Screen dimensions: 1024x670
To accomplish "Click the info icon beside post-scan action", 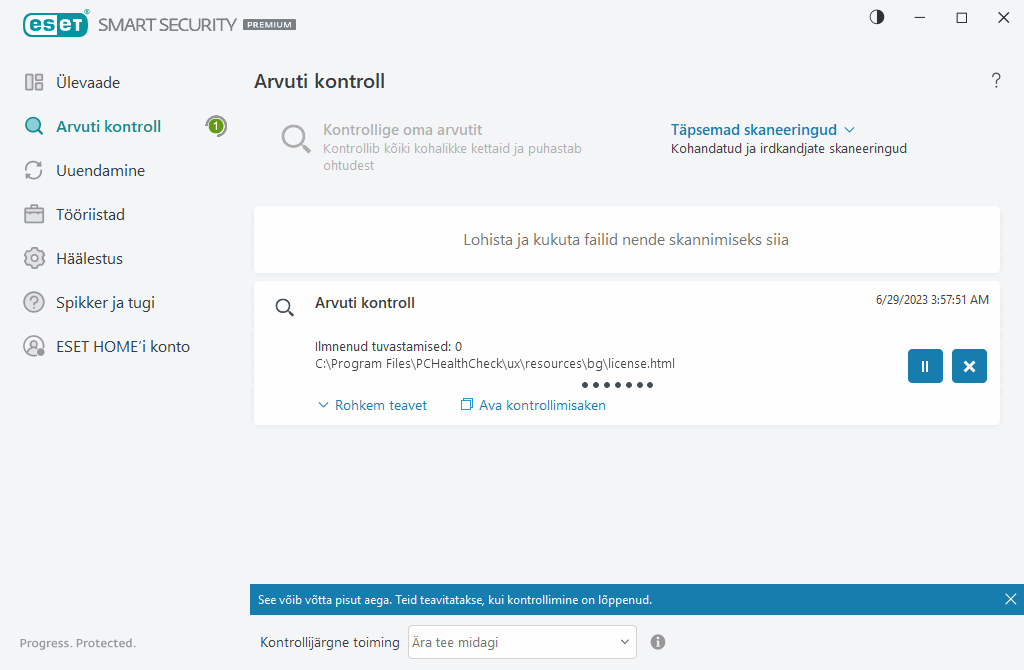I will pyautogui.click(x=658, y=642).
